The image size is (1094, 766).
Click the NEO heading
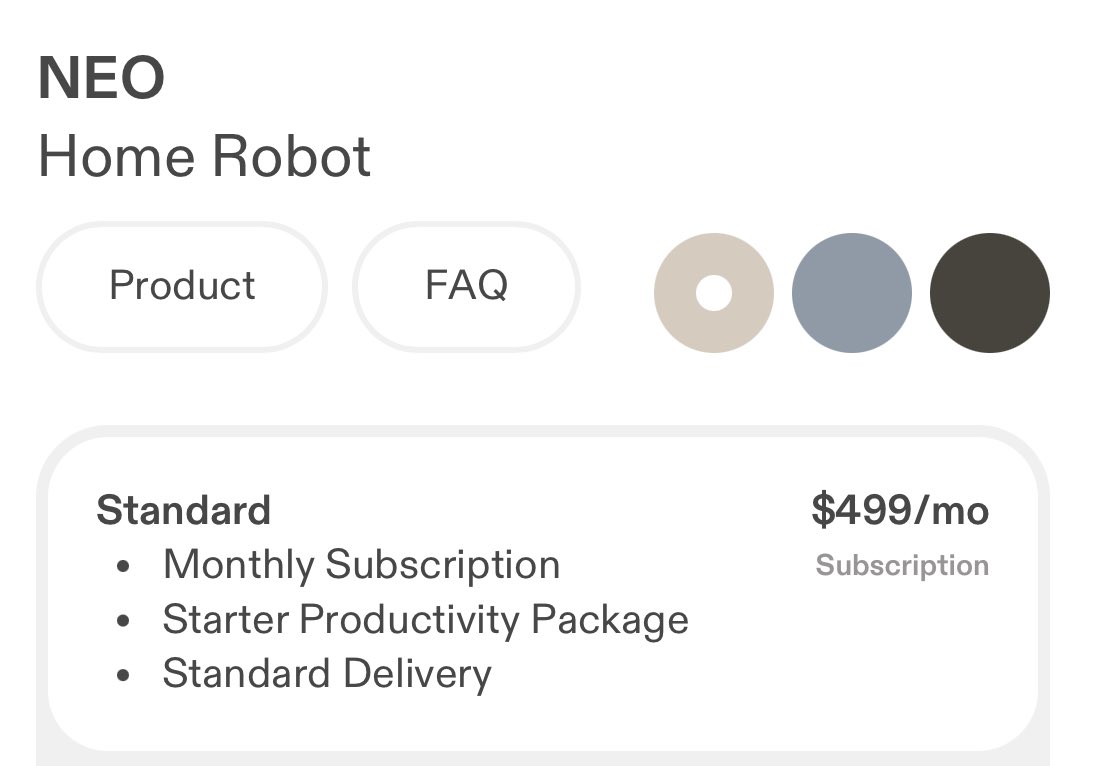(101, 79)
